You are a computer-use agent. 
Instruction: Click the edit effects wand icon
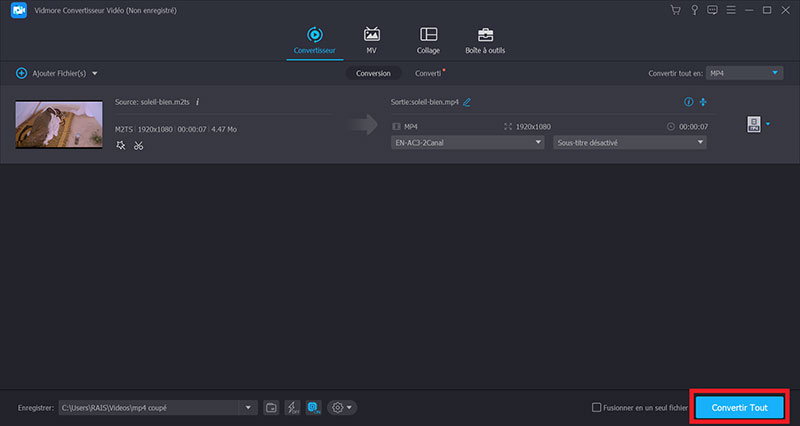120,145
